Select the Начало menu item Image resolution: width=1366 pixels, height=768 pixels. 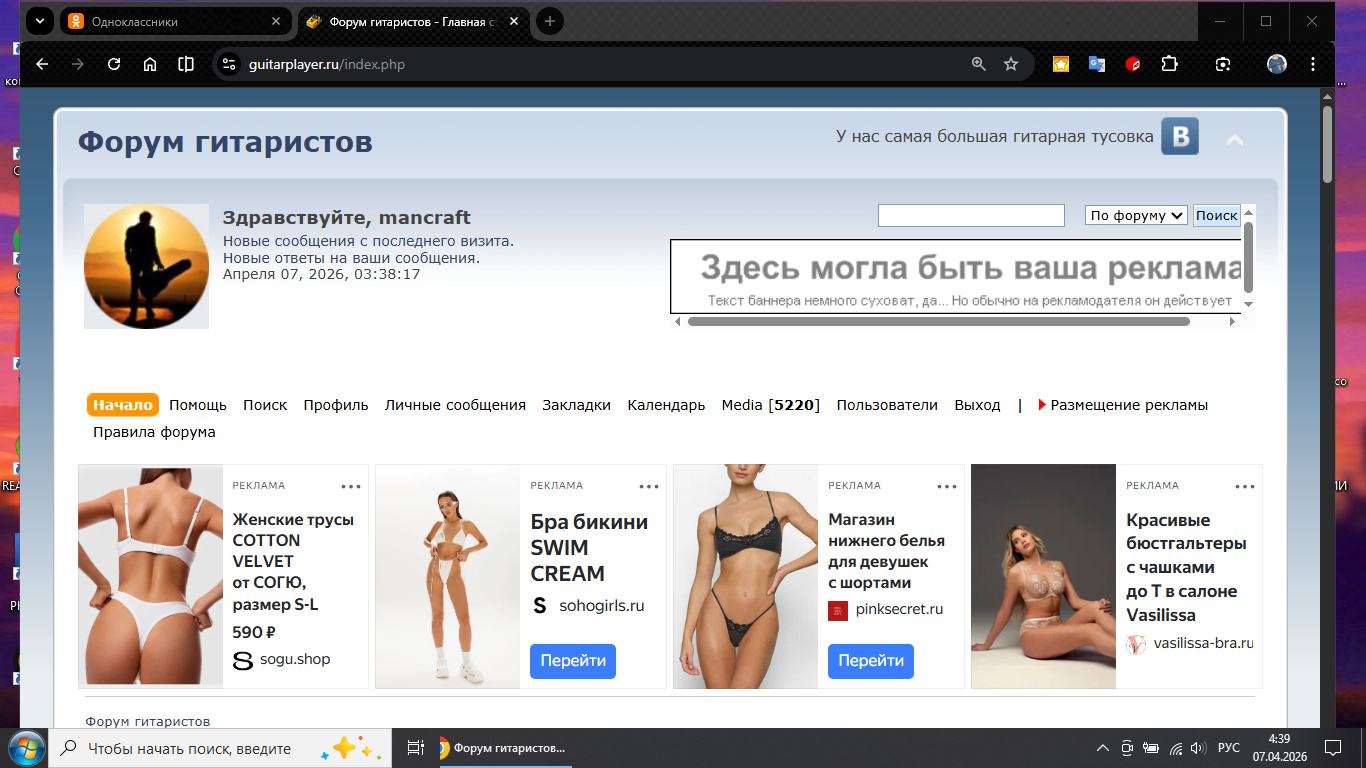click(123, 405)
